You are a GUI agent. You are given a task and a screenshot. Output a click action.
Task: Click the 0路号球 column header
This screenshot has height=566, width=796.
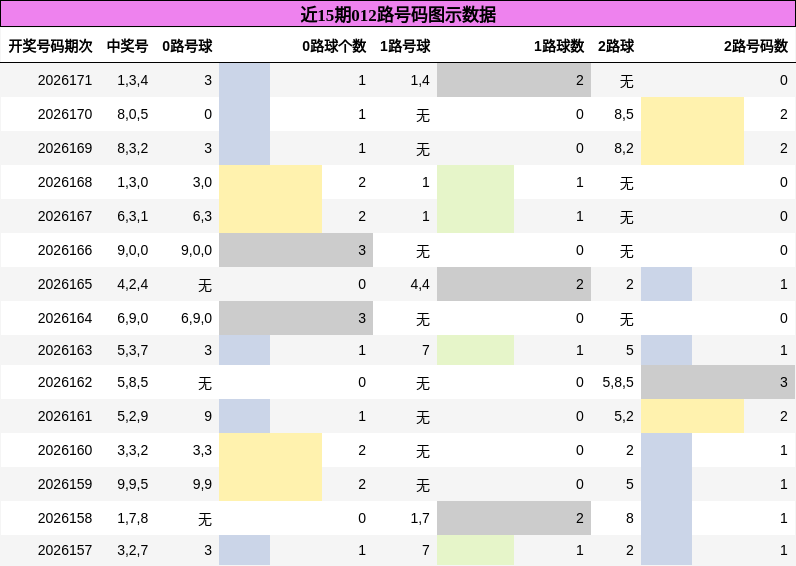[x=187, y=46]
